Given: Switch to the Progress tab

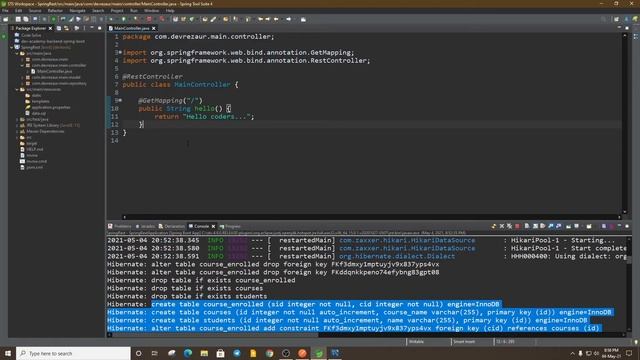Looking at the screenshot, I should coord(230,226).
